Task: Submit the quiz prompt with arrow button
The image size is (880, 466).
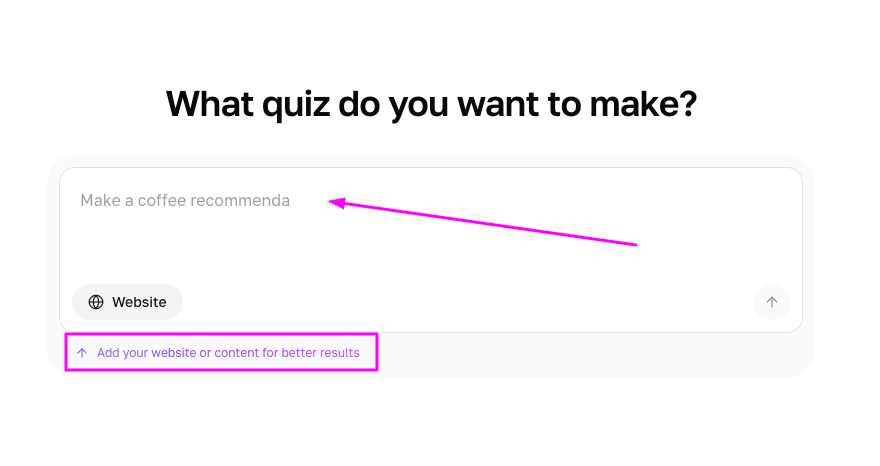Action: [772, 302]
